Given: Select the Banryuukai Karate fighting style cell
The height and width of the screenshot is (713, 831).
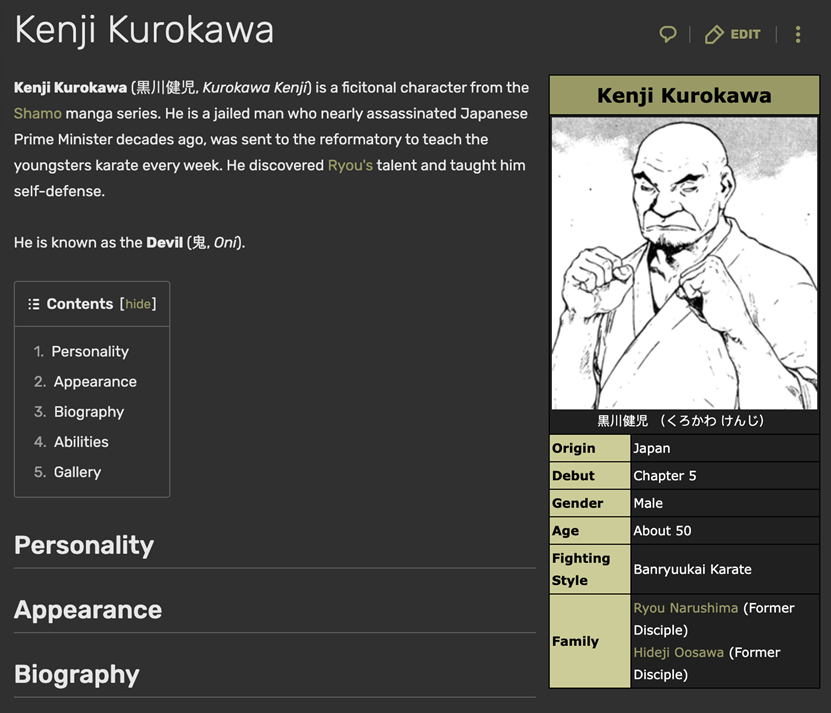Looking at the screenshot, I should [x=724, y=569].
